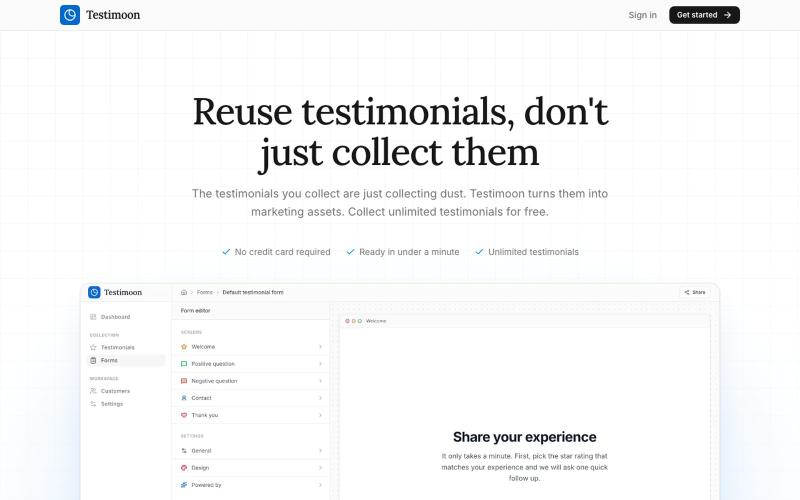Open the Sign in link
Screen dimensions: 800x500
pyautogui.click(x=642, y=15)
